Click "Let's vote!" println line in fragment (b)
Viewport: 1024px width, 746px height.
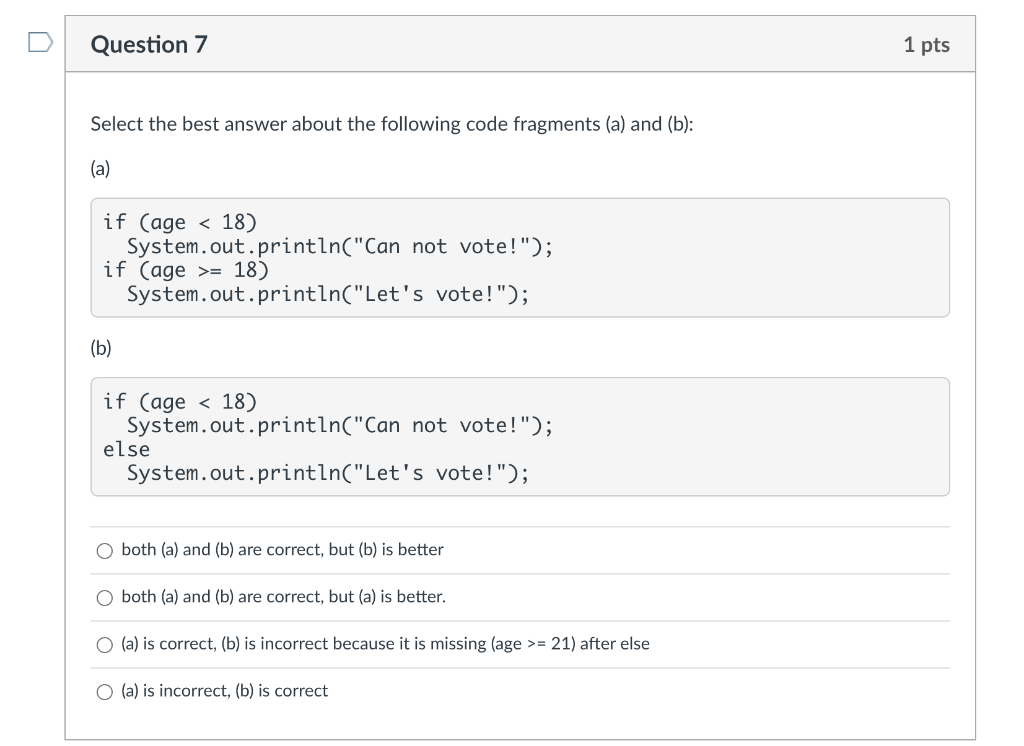(328, 473)
